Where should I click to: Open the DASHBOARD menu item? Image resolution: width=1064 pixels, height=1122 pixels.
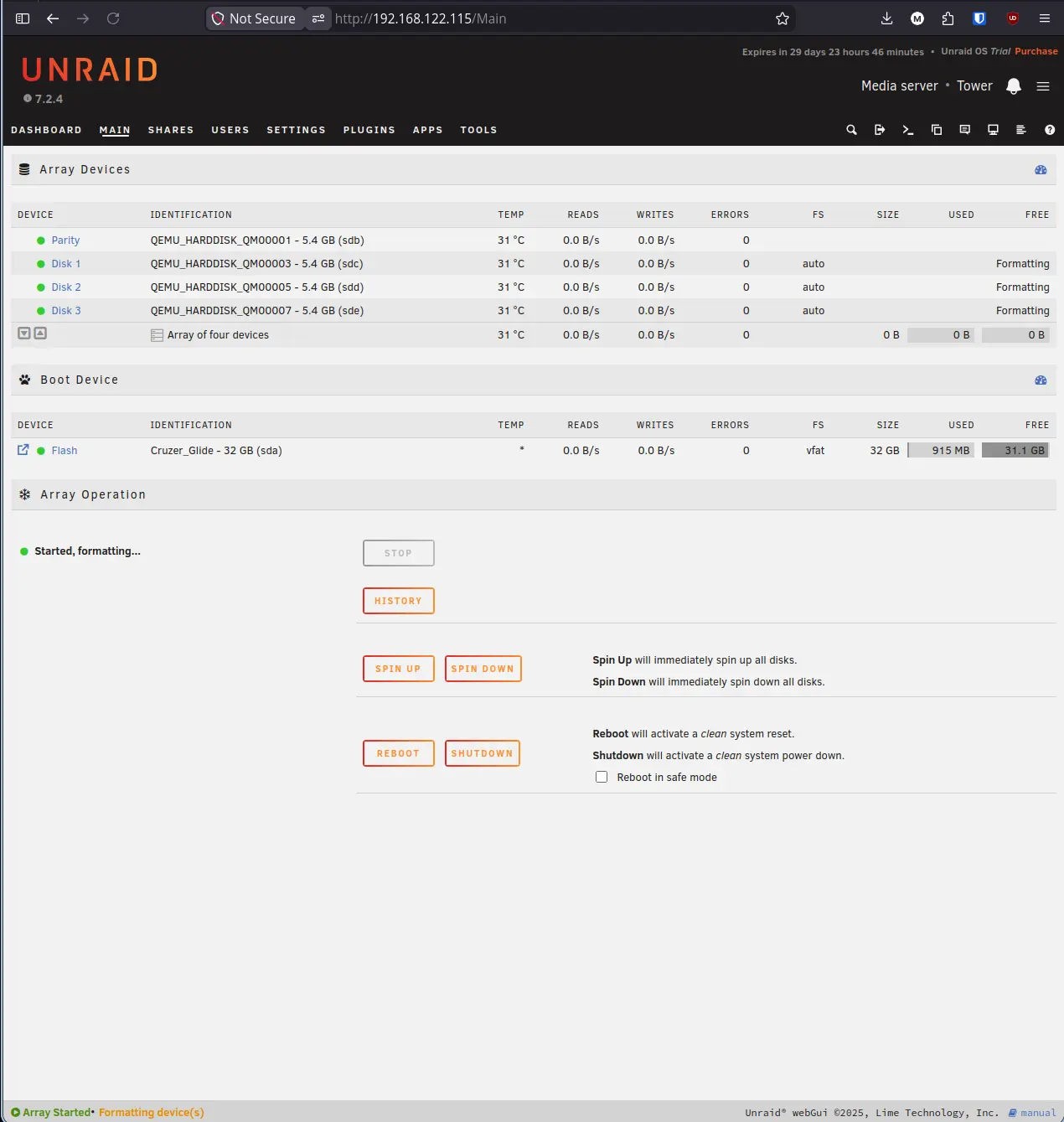tap(46, 130)
